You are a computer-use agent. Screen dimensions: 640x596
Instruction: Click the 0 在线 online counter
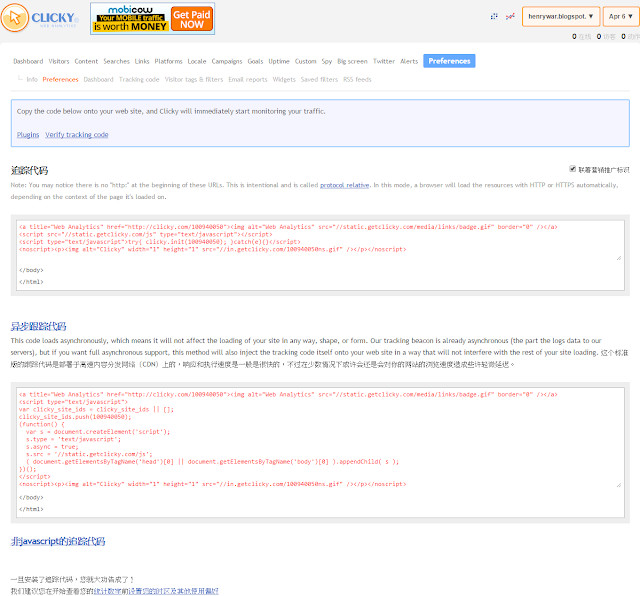(582, 37)
